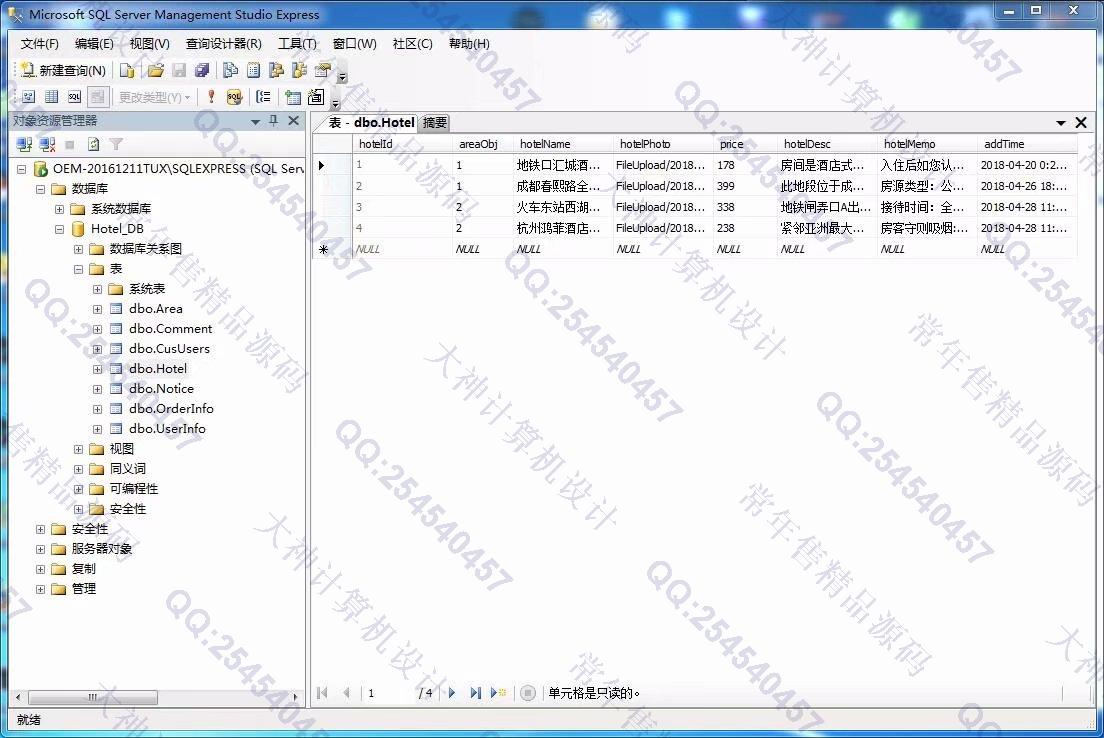The image size is (1104, 738).
Task: Click the 杭州鸿菲酒店 hotelName cell
Action: coord(563,228)
